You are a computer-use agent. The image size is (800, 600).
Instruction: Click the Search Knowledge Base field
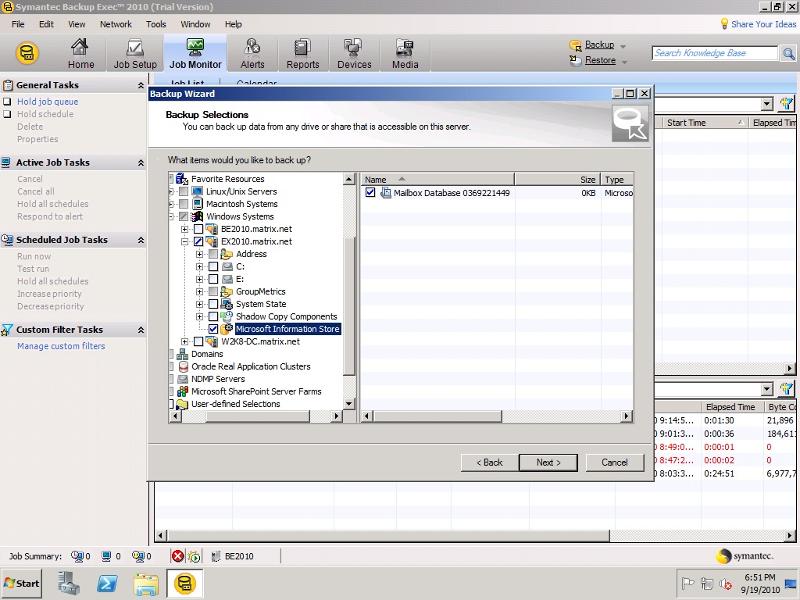point(715,53)
